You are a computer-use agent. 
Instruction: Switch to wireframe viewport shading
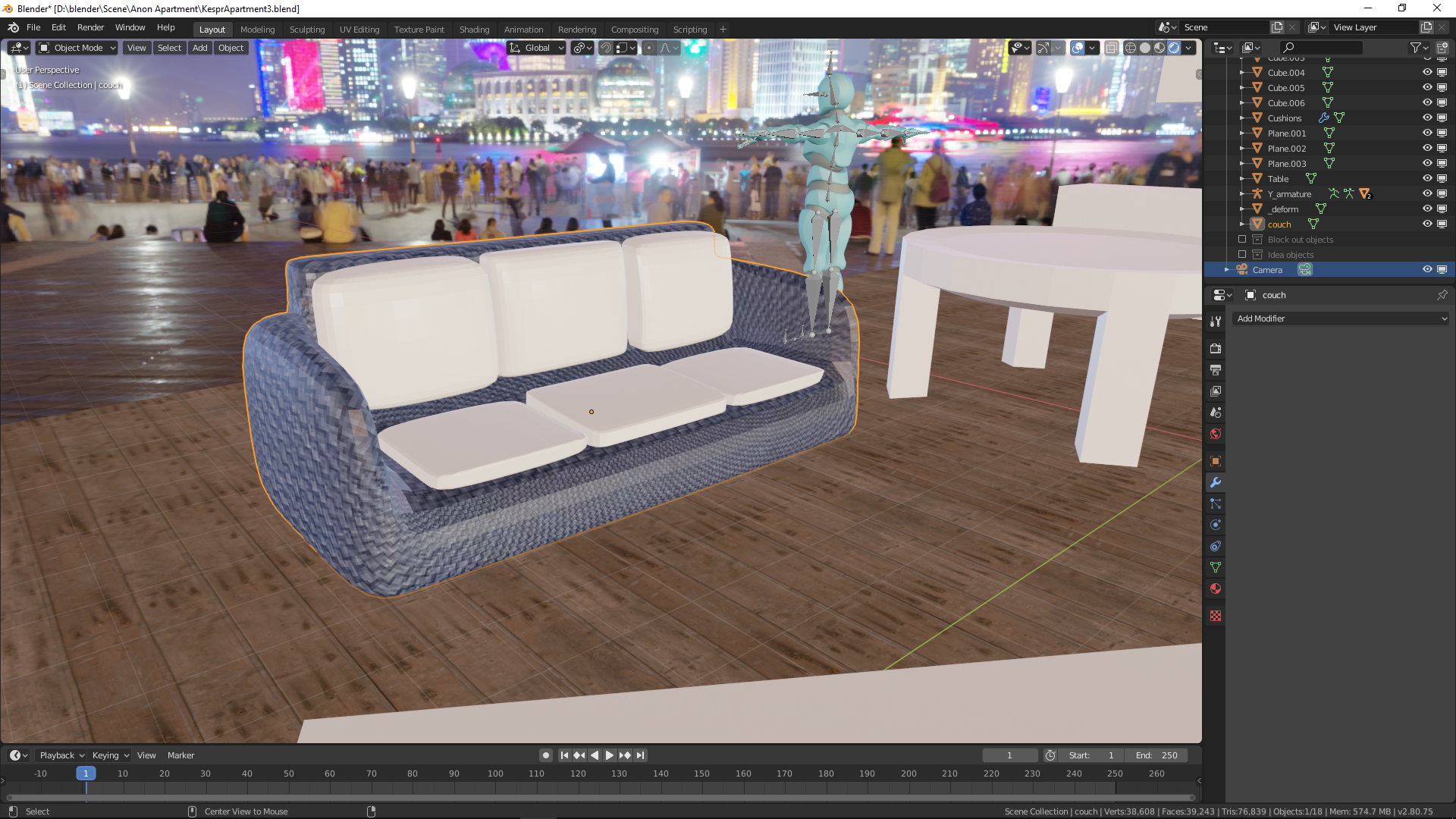(1130, 48)
